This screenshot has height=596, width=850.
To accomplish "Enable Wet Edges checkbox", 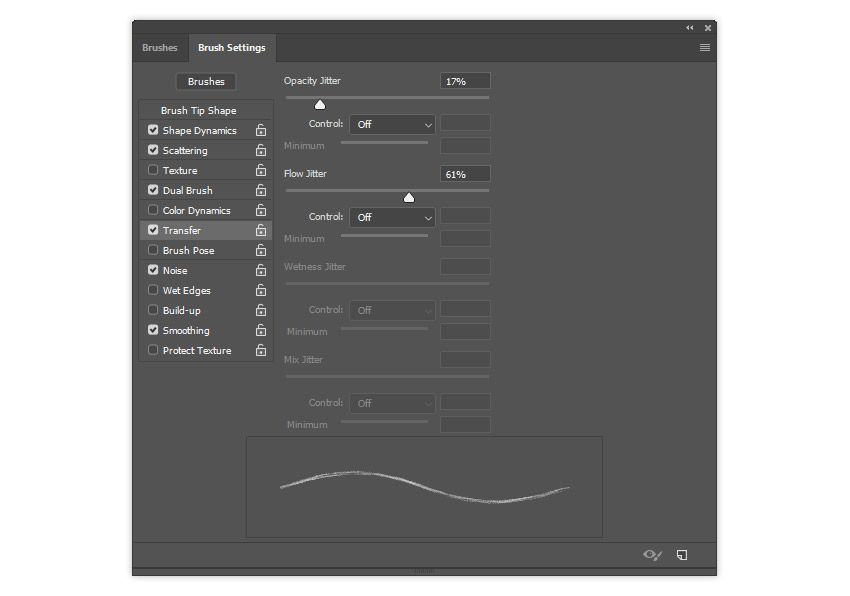I will coord(153,290).
